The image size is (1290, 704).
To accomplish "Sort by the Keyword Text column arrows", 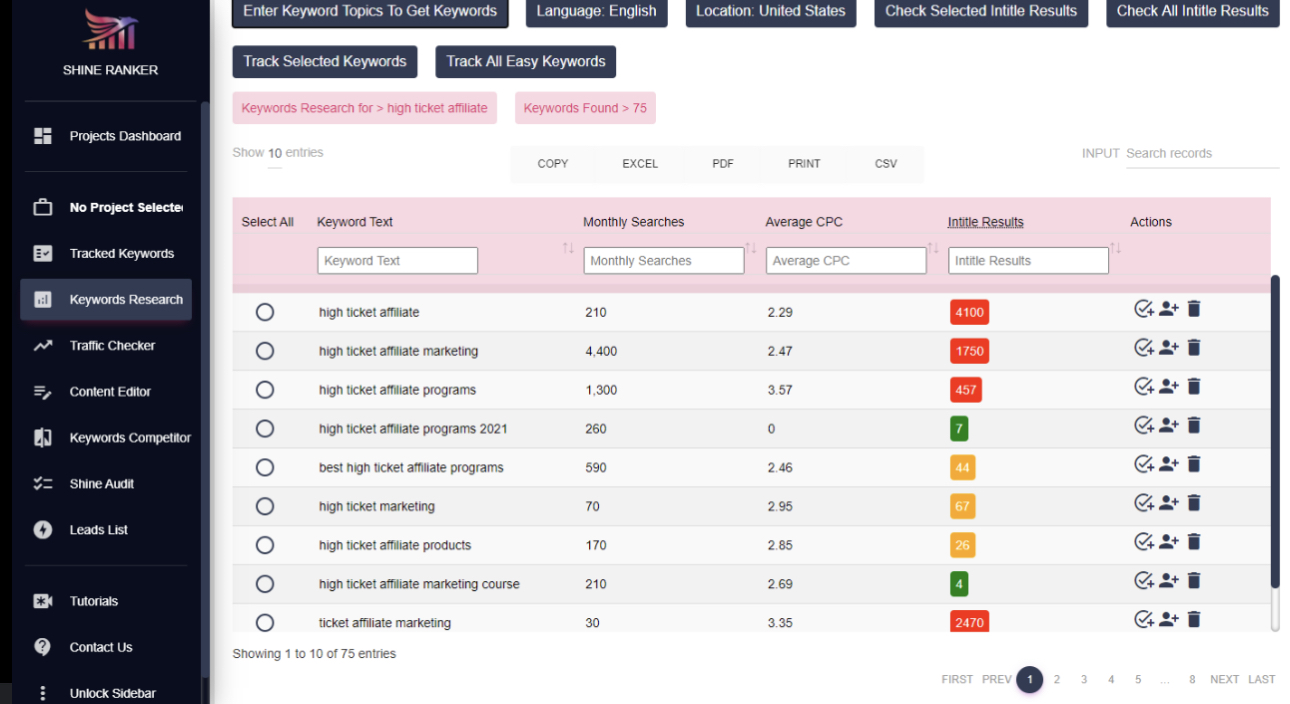I will tap(568, 248).
